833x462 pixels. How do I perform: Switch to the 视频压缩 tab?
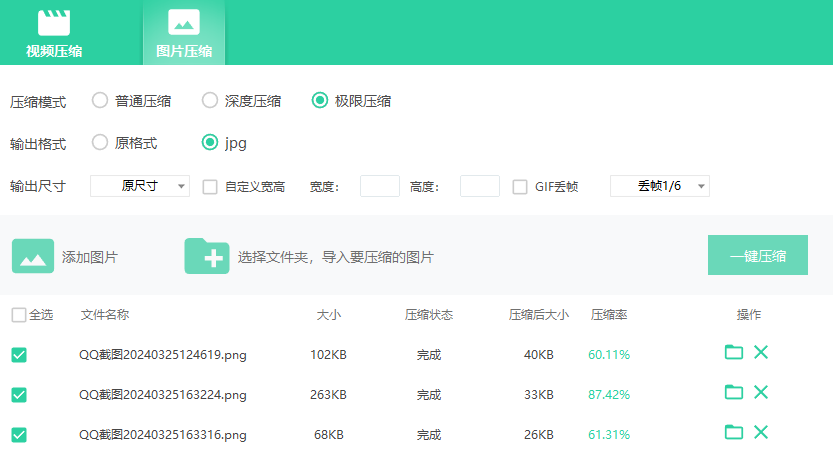pos(54,33)
